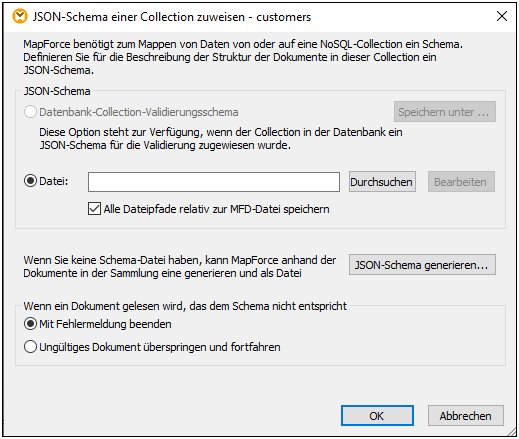The width and height of the screenshot is (519, 439).
Task: Click heading 'Wenn ein Dokument gelesen wird'
Action: pyautogui.click(x=105, y=306)
